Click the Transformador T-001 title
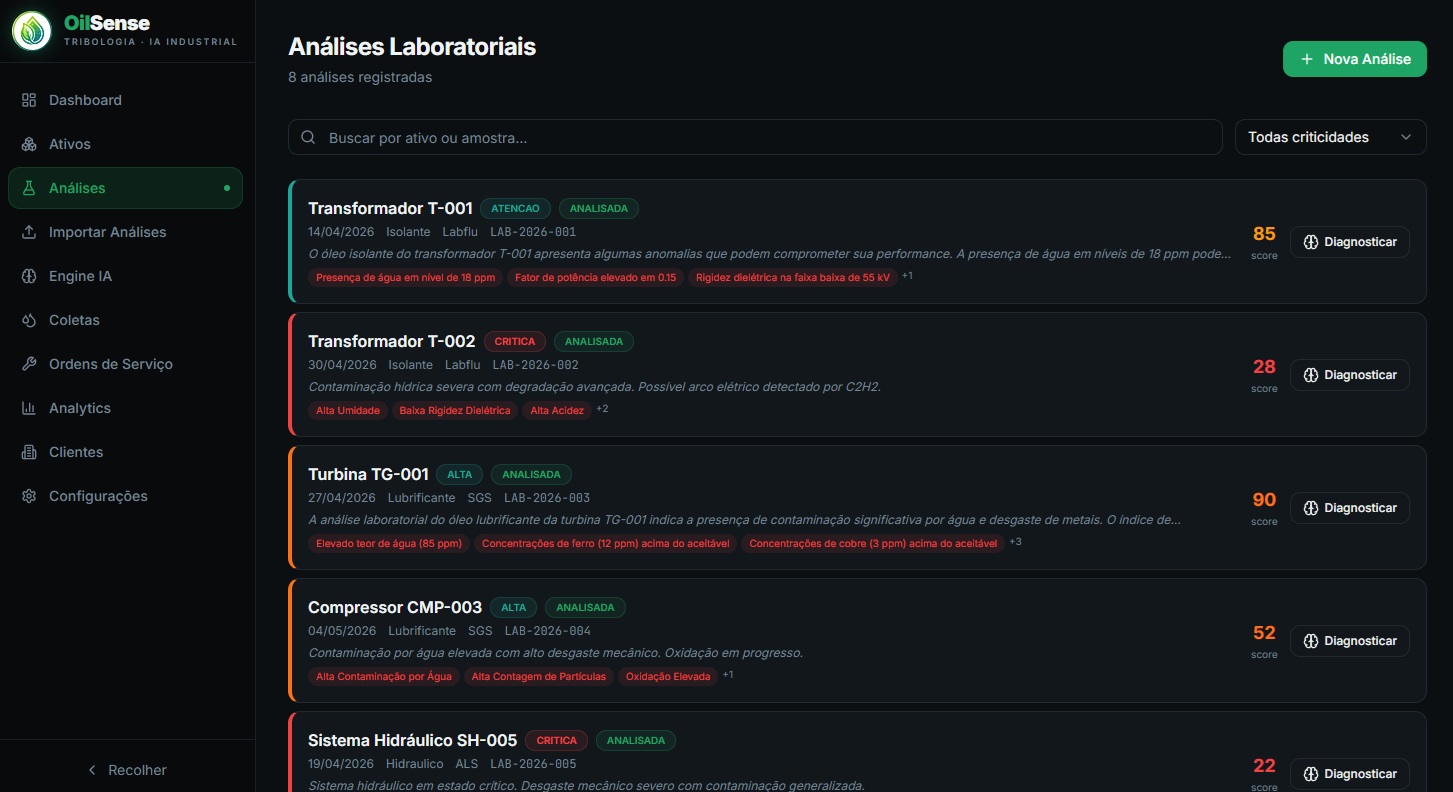Viewport: 1453px width, 792px height. (390, 208)
